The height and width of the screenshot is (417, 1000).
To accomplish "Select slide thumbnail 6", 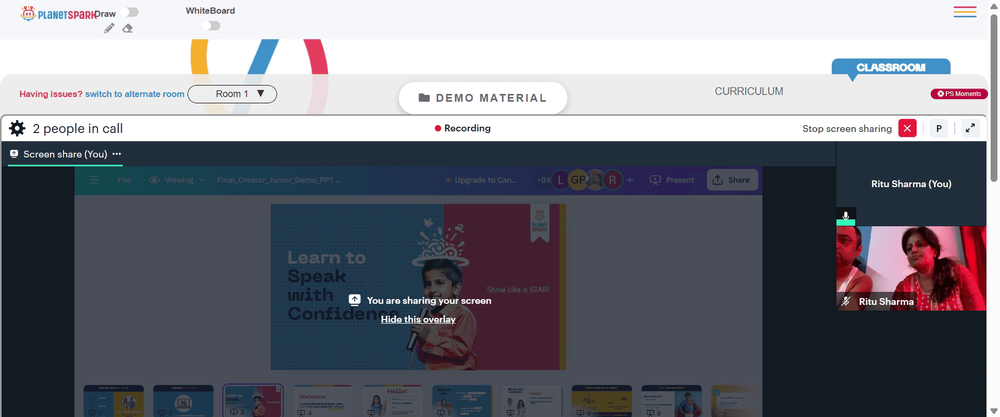I will tap(462, 400).
